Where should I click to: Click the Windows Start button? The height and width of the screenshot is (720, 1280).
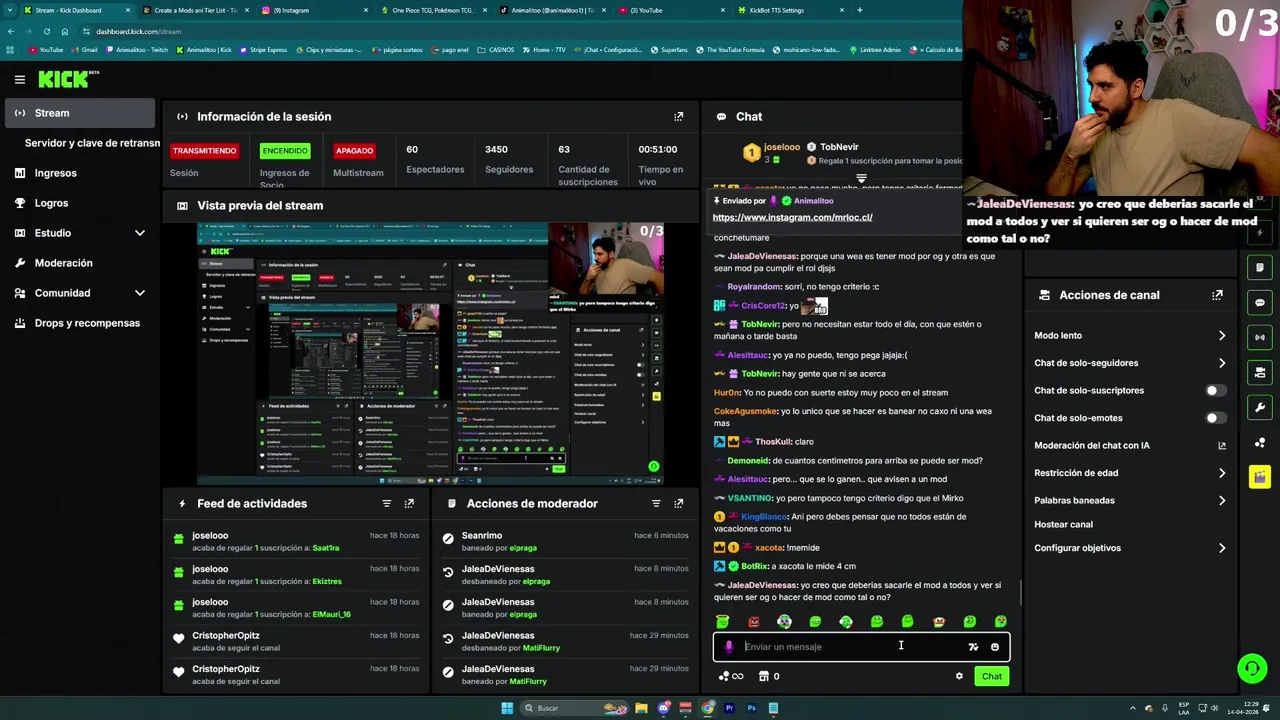(507, 708)
